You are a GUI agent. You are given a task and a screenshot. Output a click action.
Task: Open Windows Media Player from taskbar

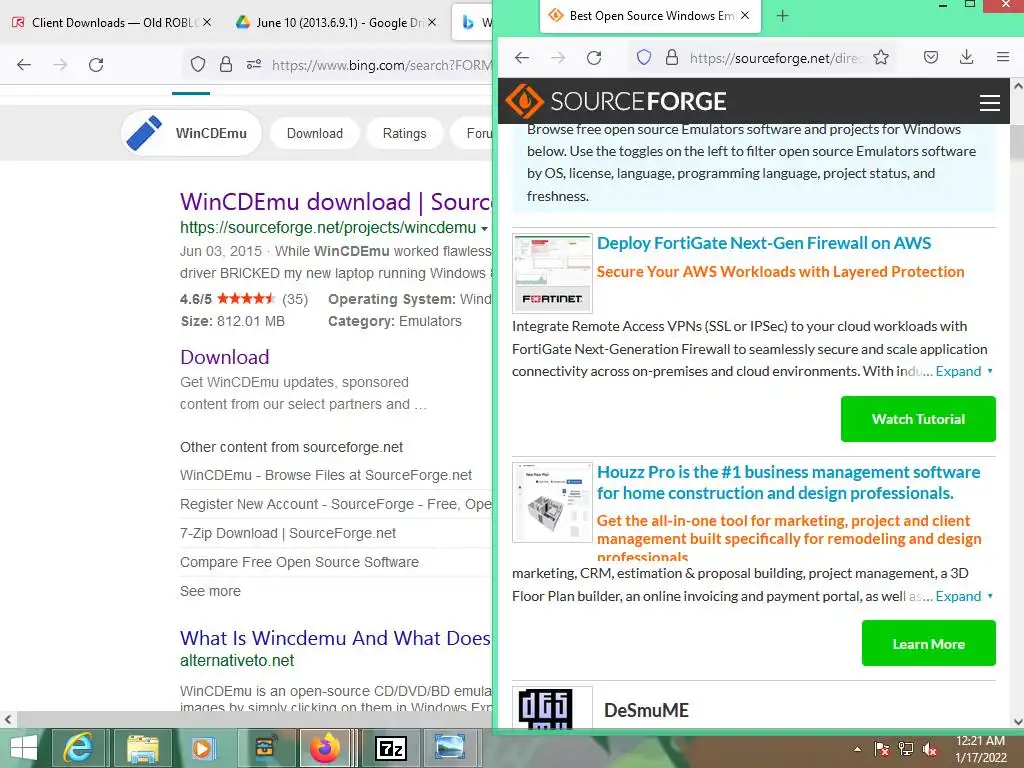[x=203, y=748]
